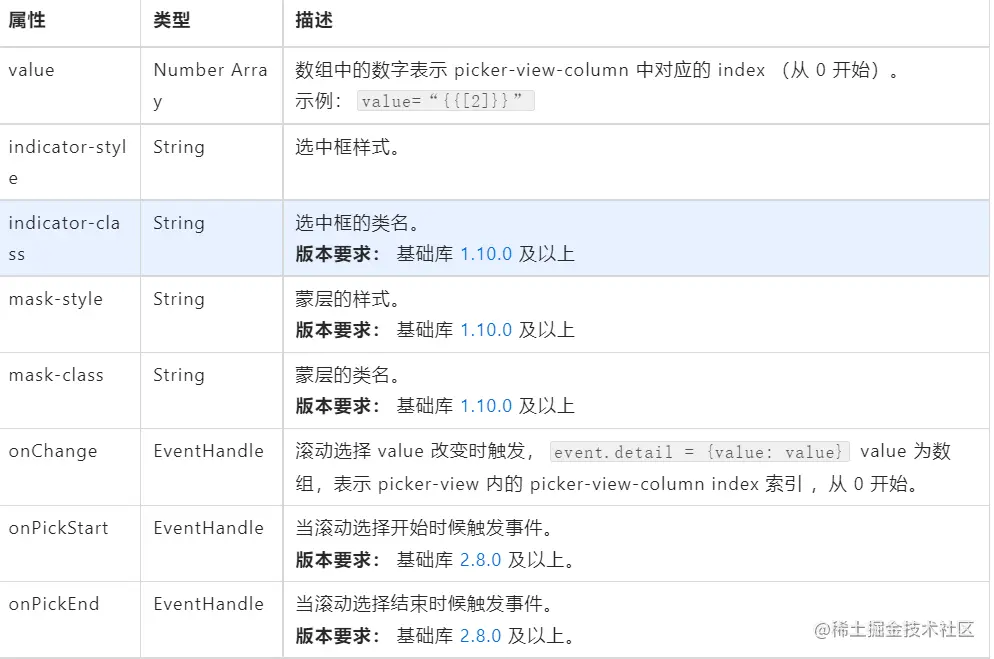Click the 属性 column header
Image resolution: width=994 pixels, height=659 pixels.
(27, 21)
